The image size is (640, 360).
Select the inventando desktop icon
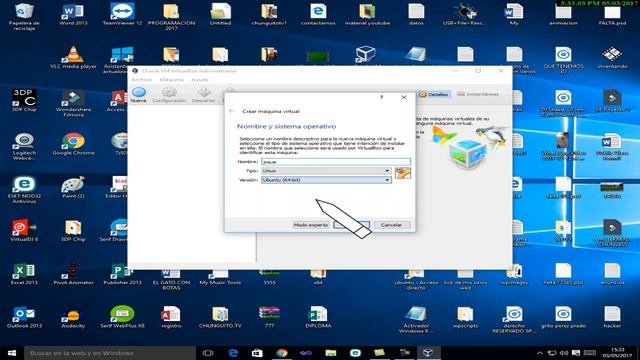click(x=612, y=58)
